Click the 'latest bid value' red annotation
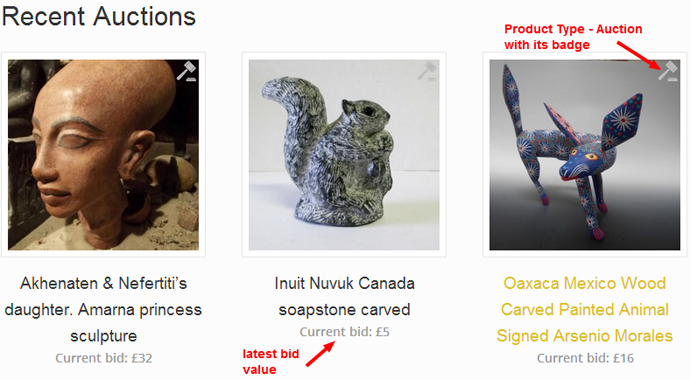The width and height of the screenshot is (690, 380). 271,362
